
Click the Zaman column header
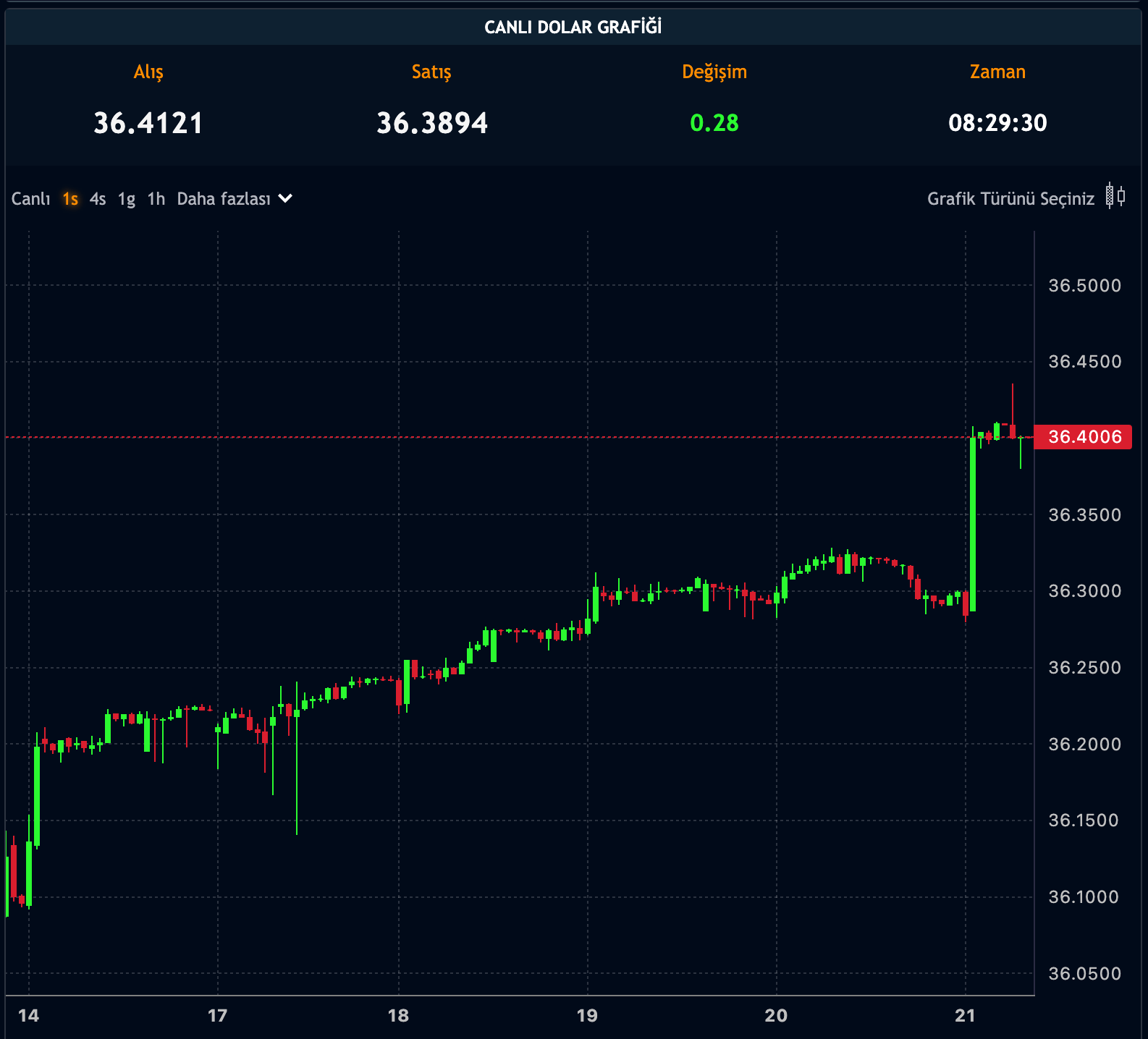pyautogui.click(x=997, y=72)
